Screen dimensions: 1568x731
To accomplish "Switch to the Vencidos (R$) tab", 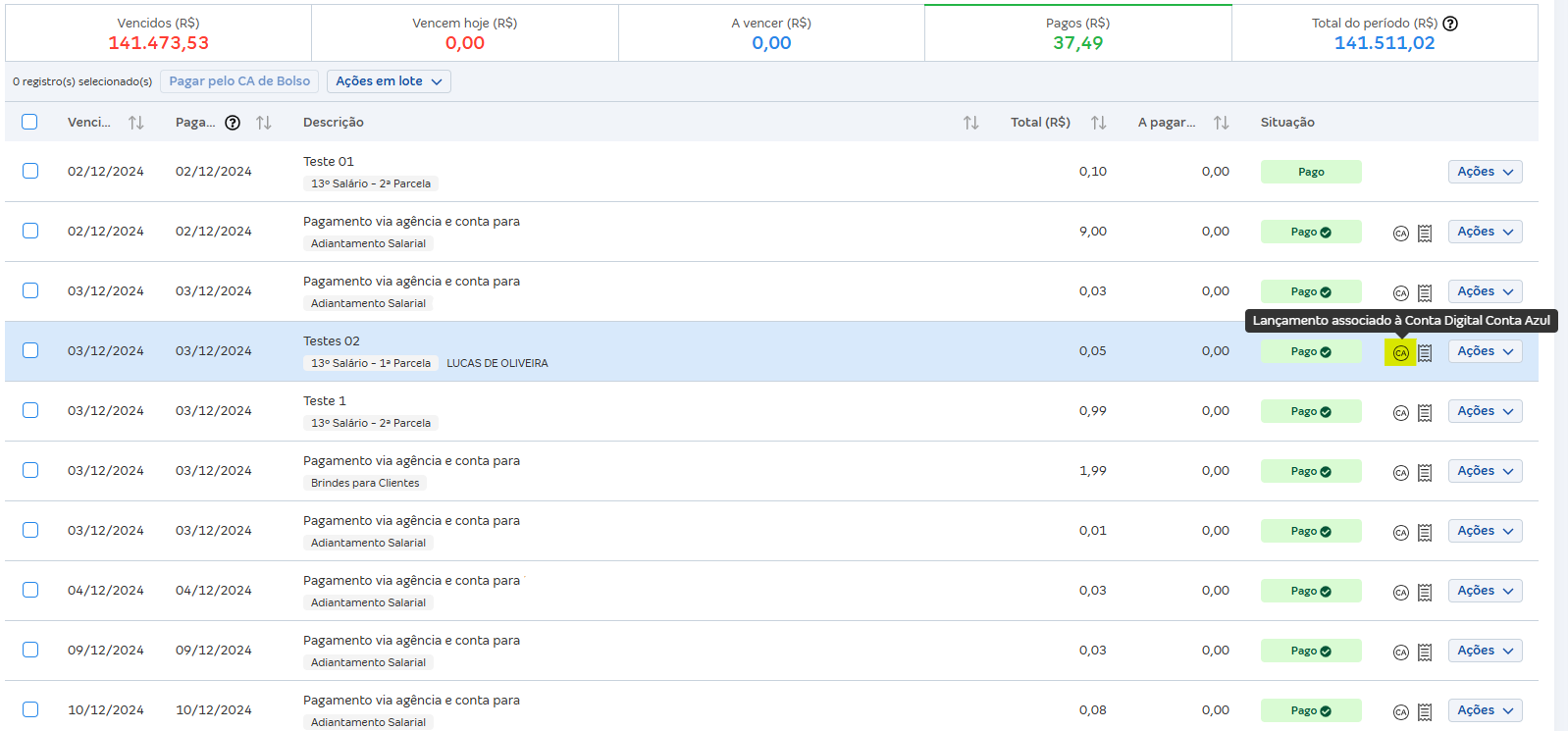I will [158, 33].
